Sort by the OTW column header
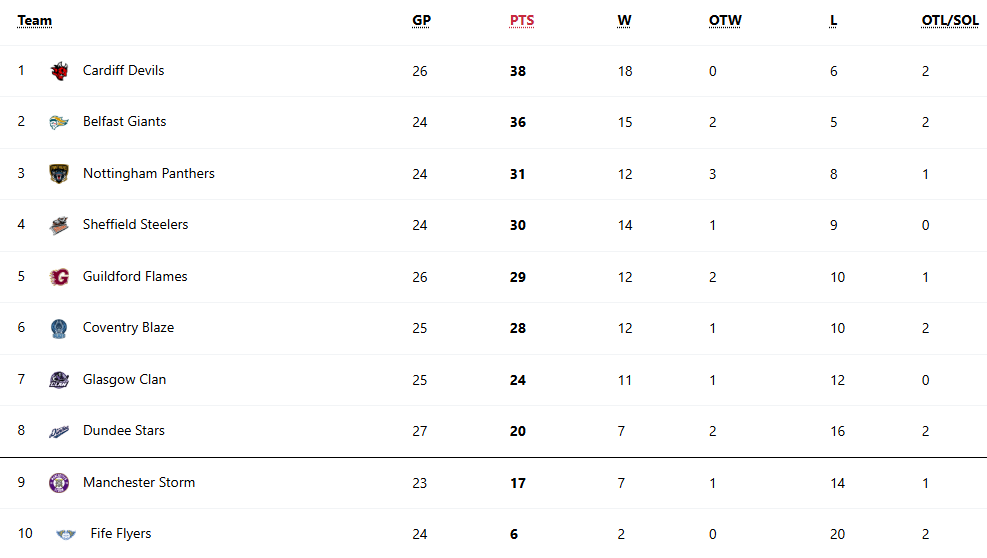 coord(725,20)
